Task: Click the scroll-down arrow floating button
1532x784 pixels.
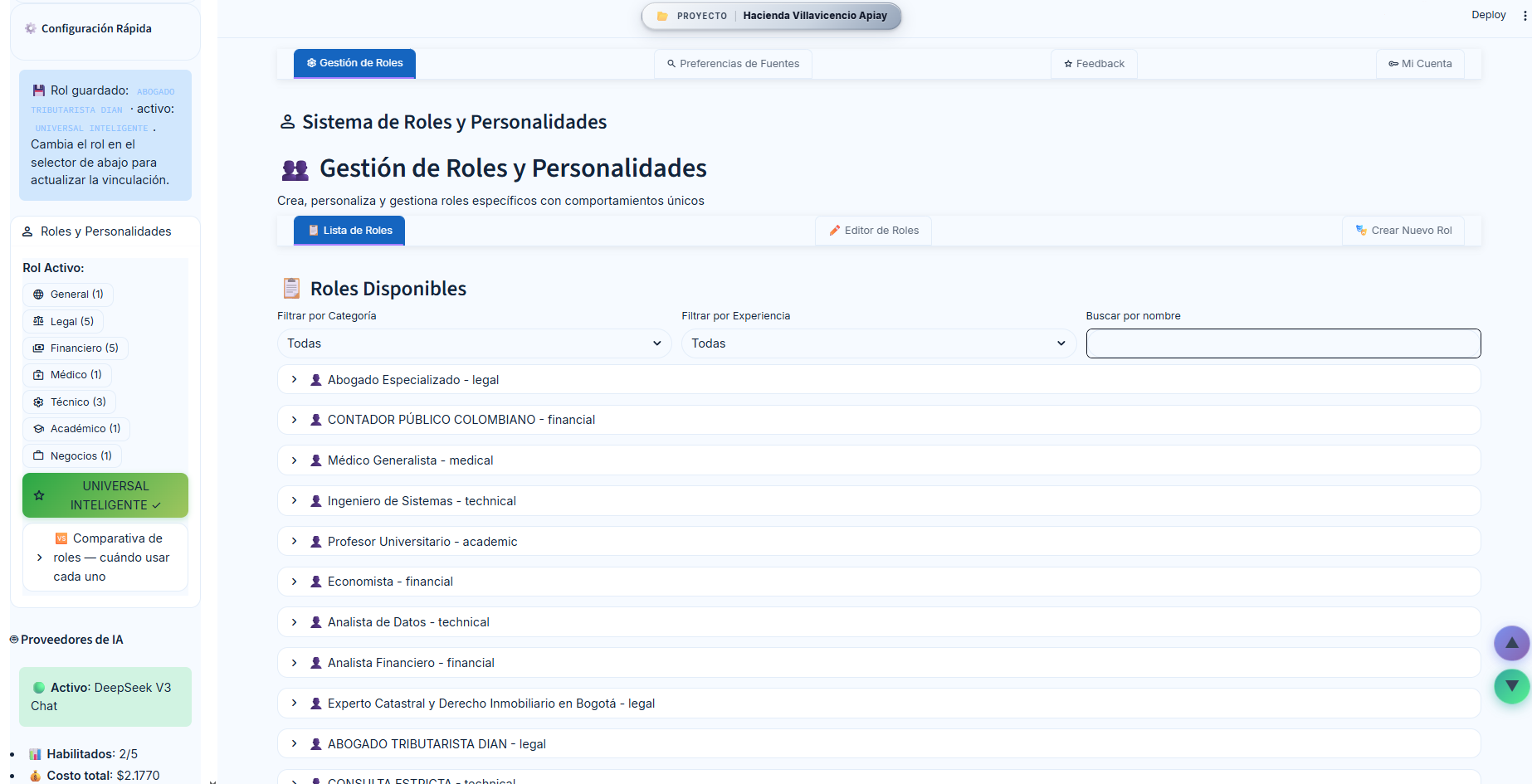Action: point(1511,686)
